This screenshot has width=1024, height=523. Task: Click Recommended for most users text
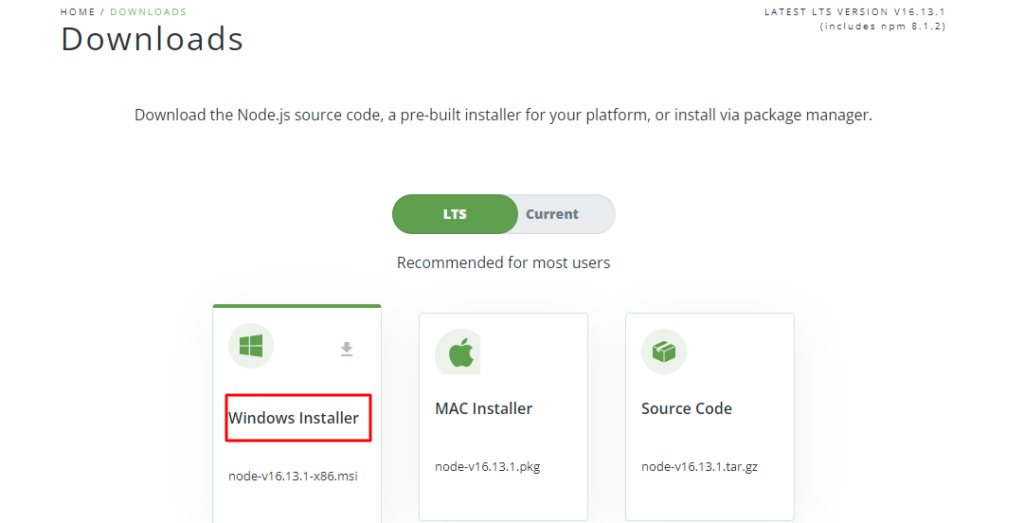(504, 262)
